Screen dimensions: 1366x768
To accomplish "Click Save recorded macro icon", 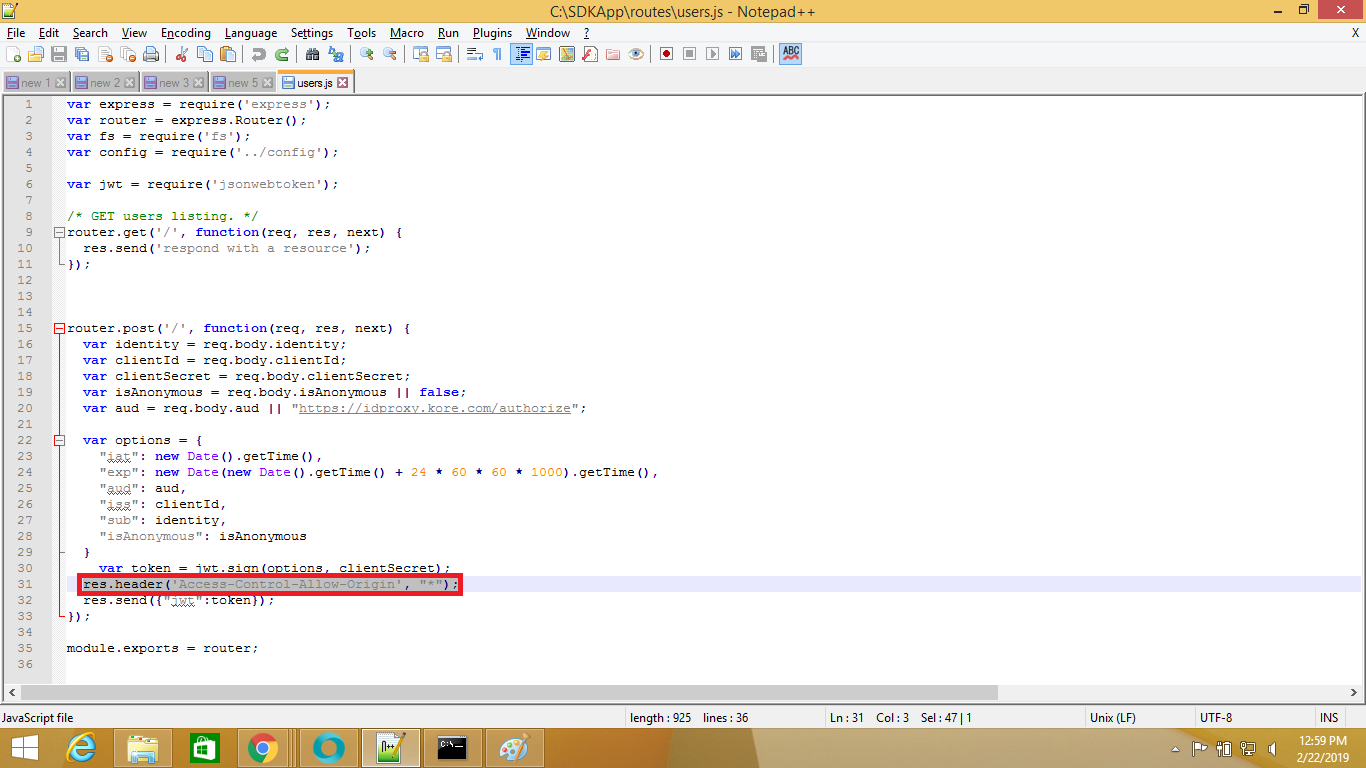I will click(758, 54).
